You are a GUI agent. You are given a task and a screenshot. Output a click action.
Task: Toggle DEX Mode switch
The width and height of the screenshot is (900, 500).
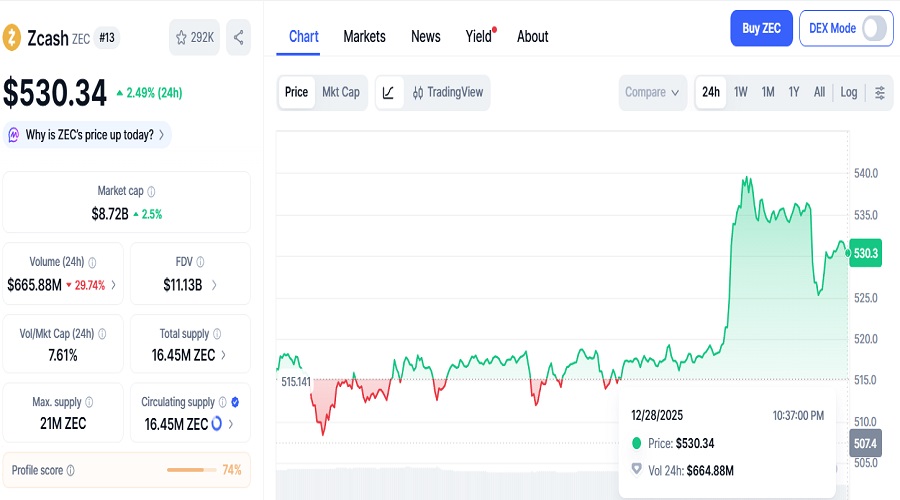pyautogui.click(x=874, y=28)
